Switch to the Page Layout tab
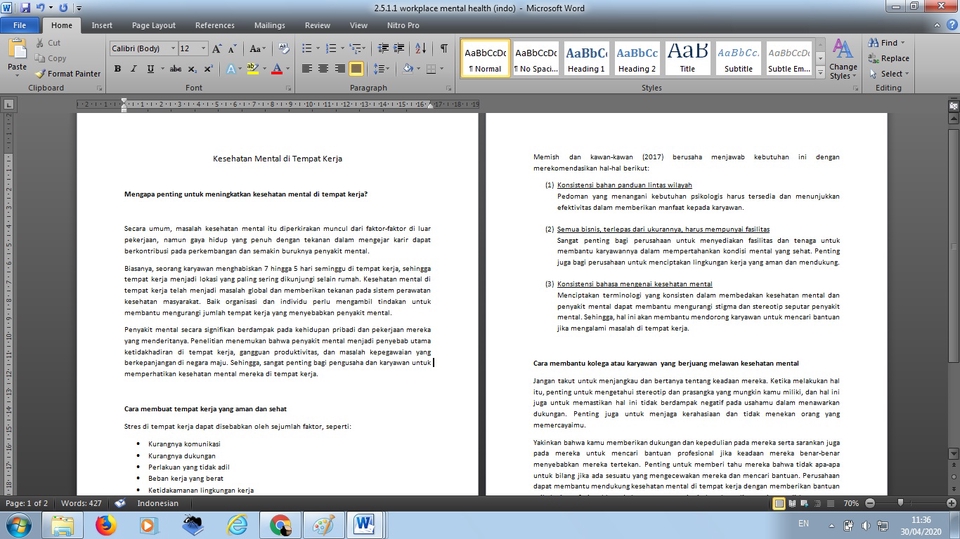This screenshot has width=960, height=539. pyautogui.click(x=154, y=25)
